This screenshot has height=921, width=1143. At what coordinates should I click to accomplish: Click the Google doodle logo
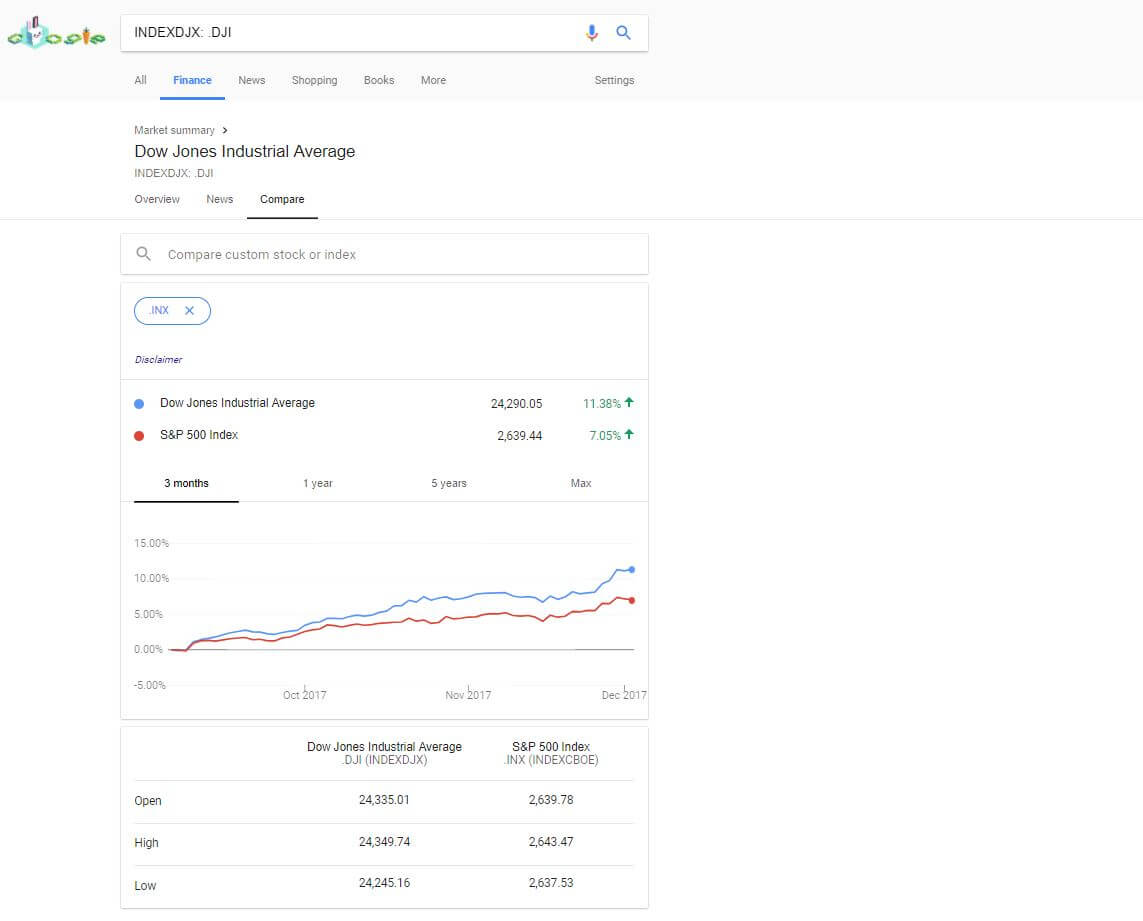tap(56, 34)
